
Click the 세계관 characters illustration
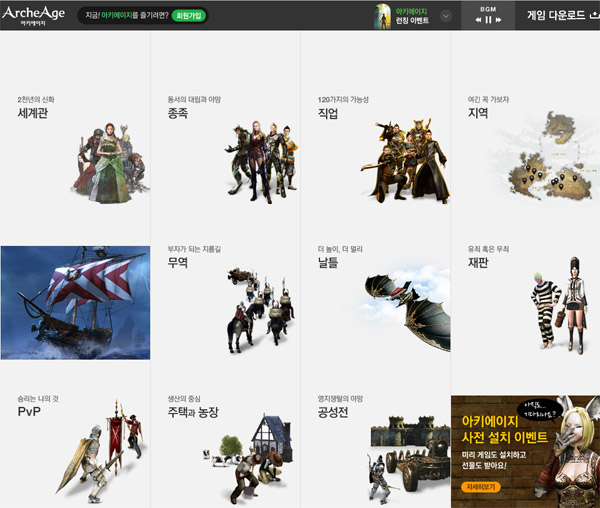(110, 163)
